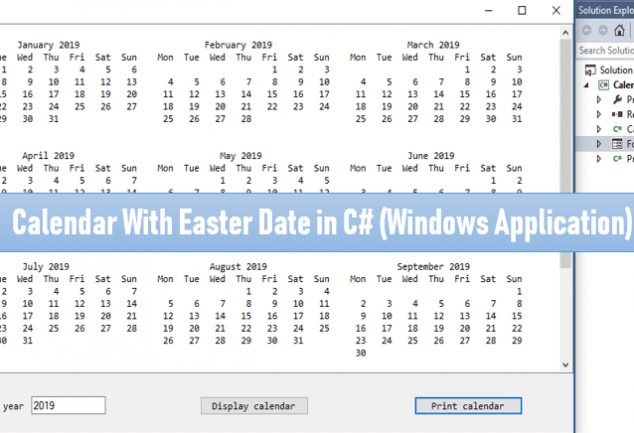This screenshot has height=433, width=634.
Task: Click day 28 in February 2019
Action: click(x=246, y=119)
